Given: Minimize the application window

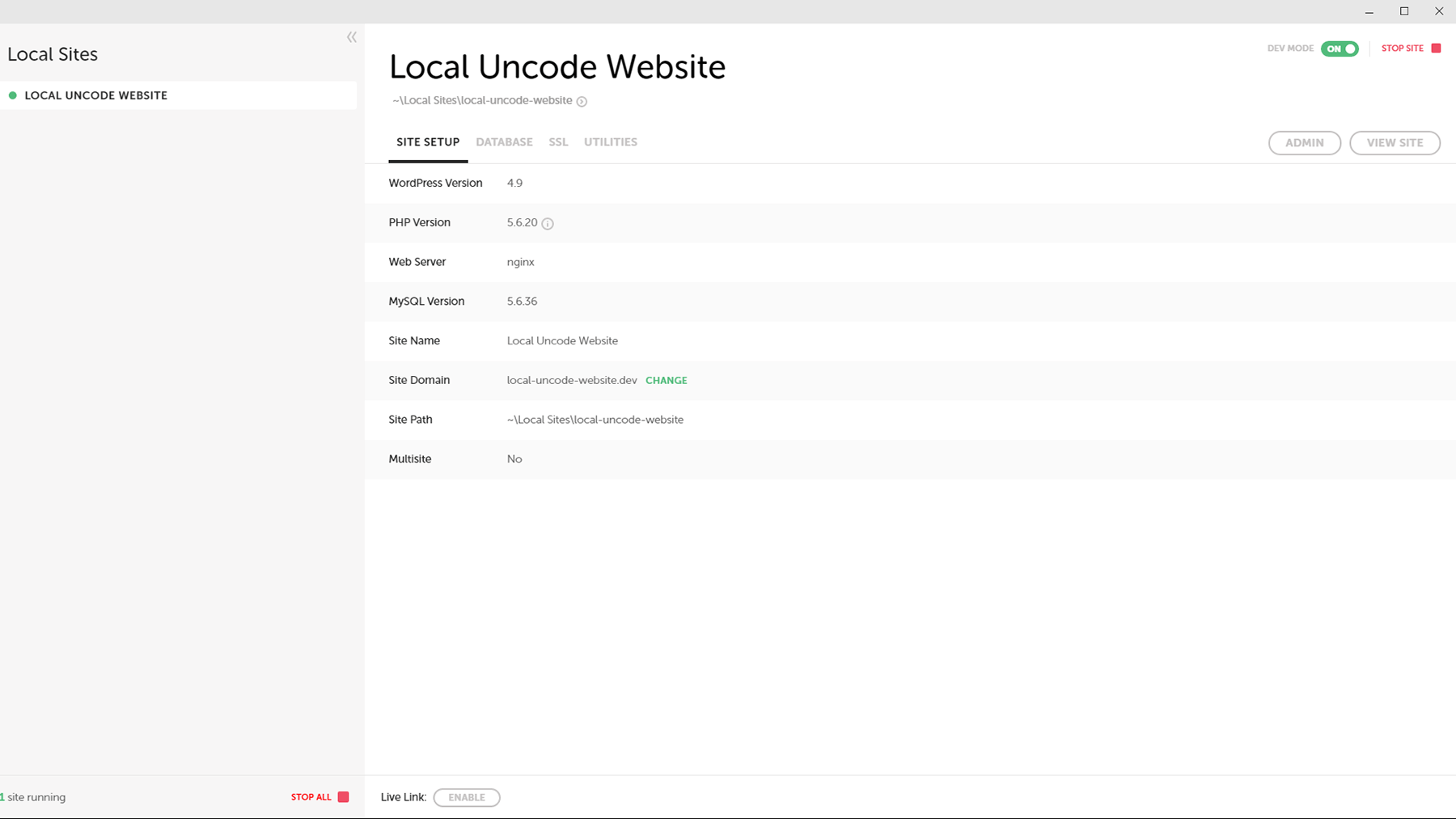Looking at the screenshot, I should click(1369, 11).
